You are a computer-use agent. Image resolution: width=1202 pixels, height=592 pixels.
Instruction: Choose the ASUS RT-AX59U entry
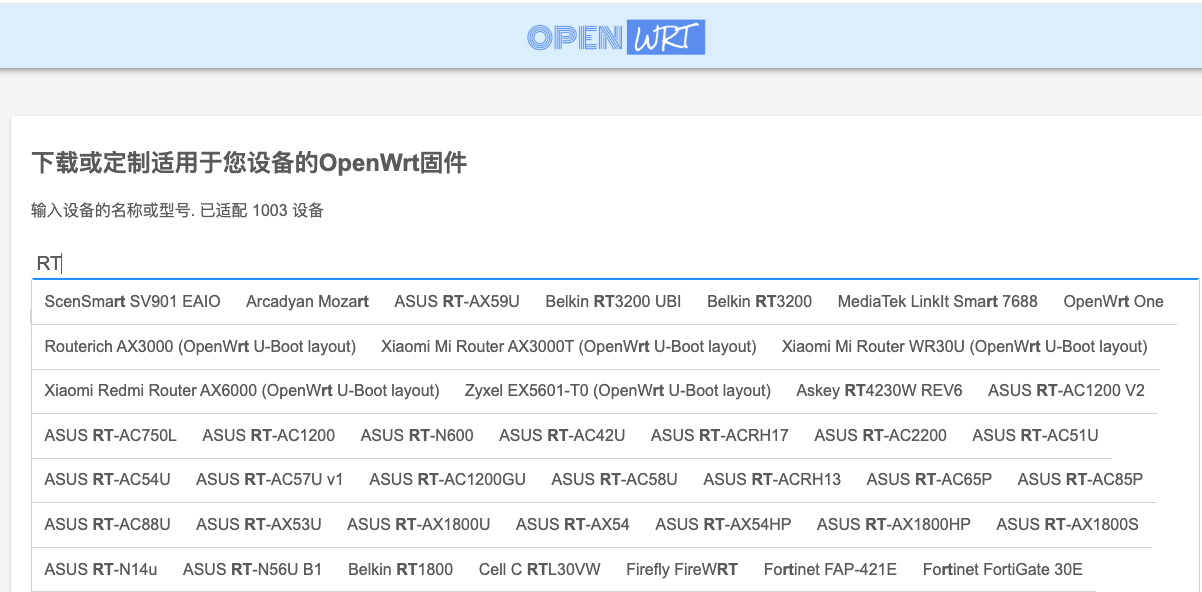456,301
